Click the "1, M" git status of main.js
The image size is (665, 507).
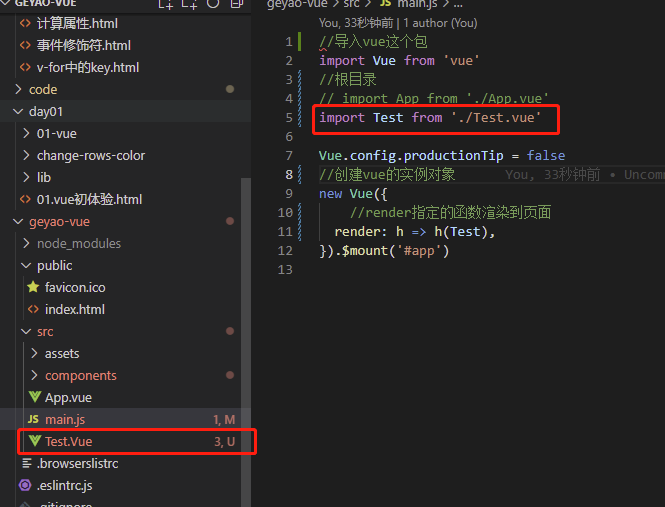pyautogui.click(x=224, y=420)
